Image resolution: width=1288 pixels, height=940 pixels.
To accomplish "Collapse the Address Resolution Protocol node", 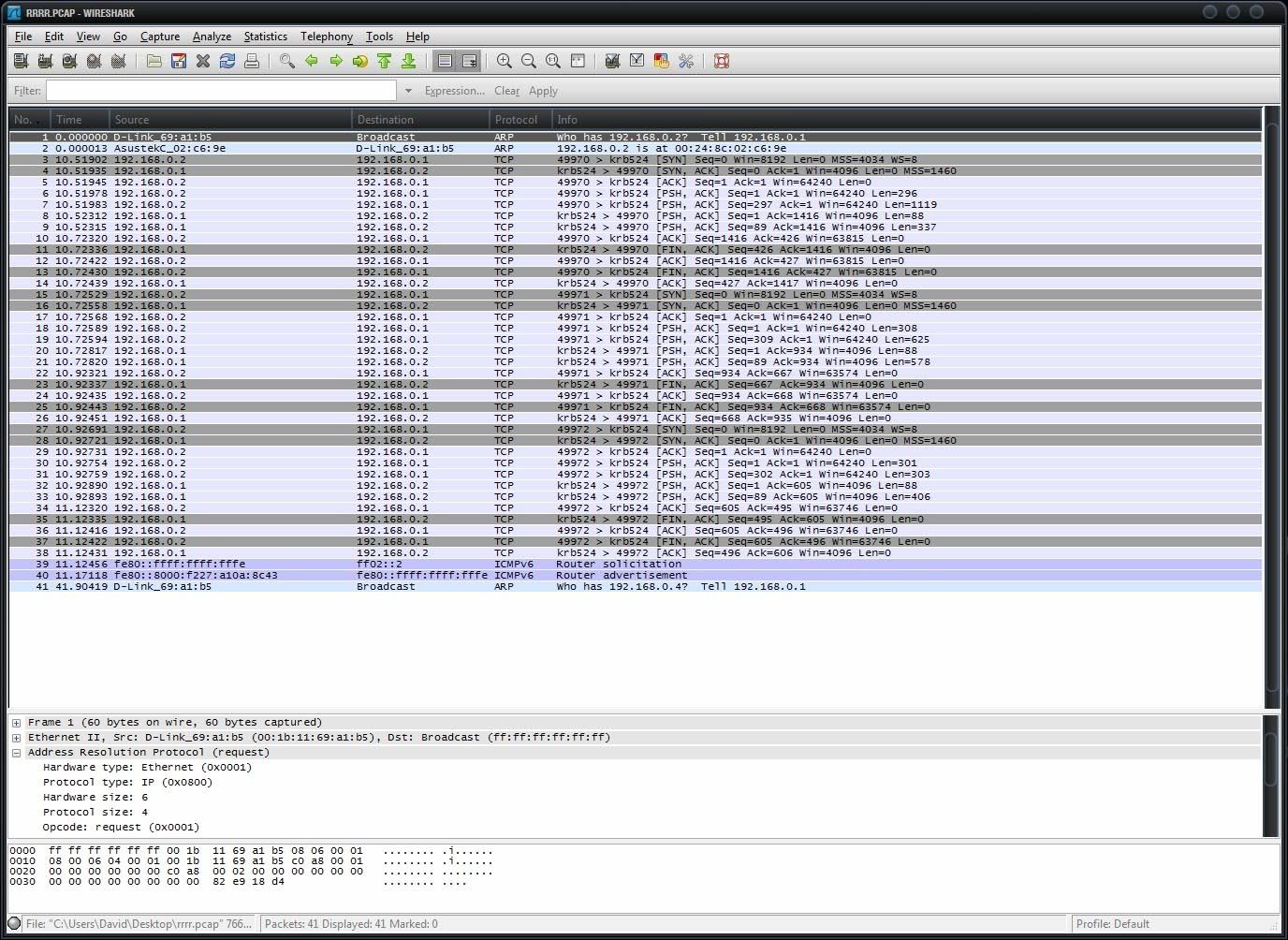I will 17,753.
